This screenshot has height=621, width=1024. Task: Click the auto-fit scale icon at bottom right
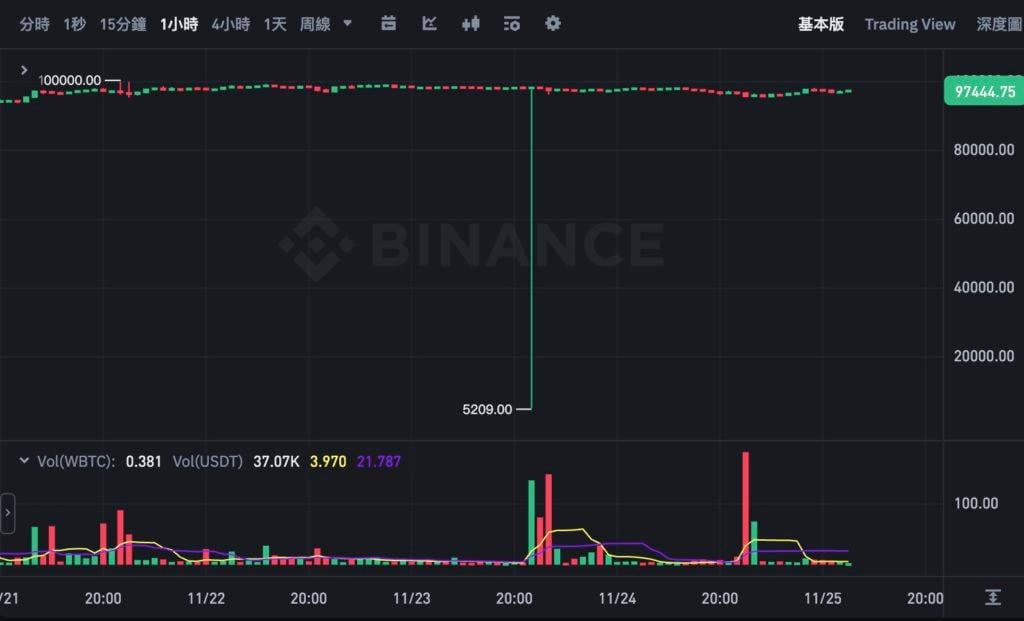click(x=993, y=597)
